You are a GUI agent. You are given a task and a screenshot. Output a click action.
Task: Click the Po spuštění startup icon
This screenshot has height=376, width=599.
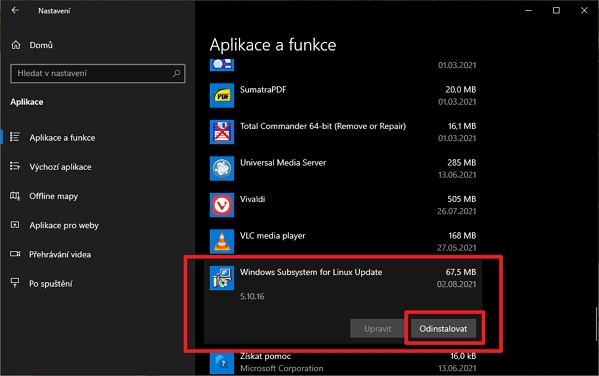click(x=15, y=283)
